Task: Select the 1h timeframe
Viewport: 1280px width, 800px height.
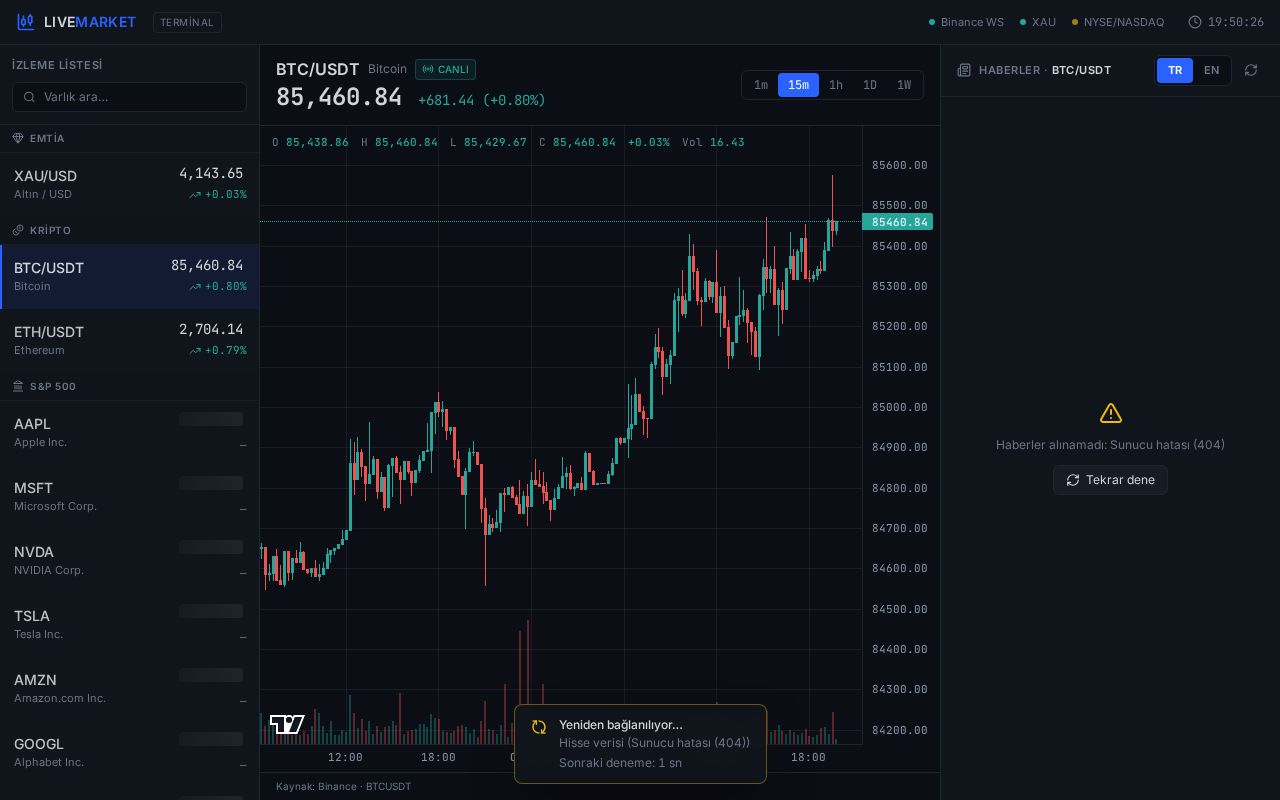Action: [836, 85]
